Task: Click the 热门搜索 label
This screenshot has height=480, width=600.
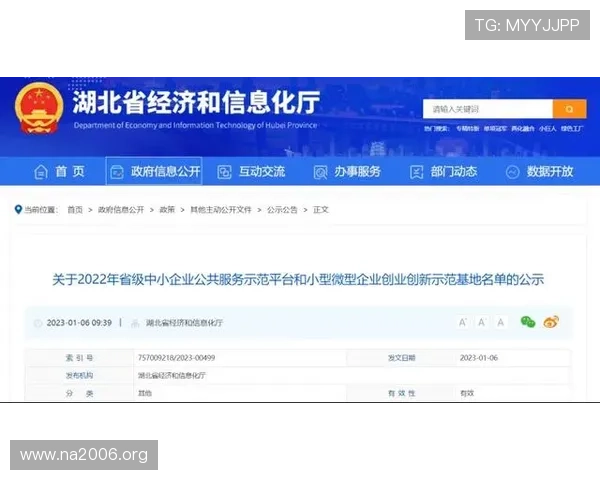Action: tap(437, 129)
